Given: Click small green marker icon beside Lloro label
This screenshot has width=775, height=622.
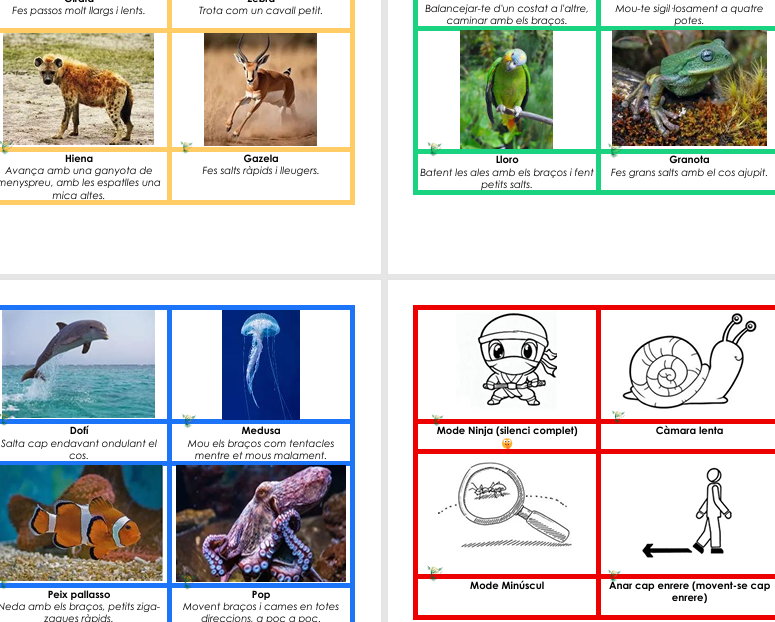Looking at the screenshot, I should [434, 149].
